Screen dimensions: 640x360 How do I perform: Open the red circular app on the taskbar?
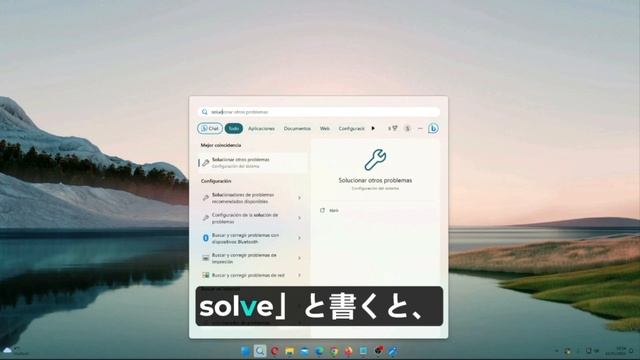(275, 351)
